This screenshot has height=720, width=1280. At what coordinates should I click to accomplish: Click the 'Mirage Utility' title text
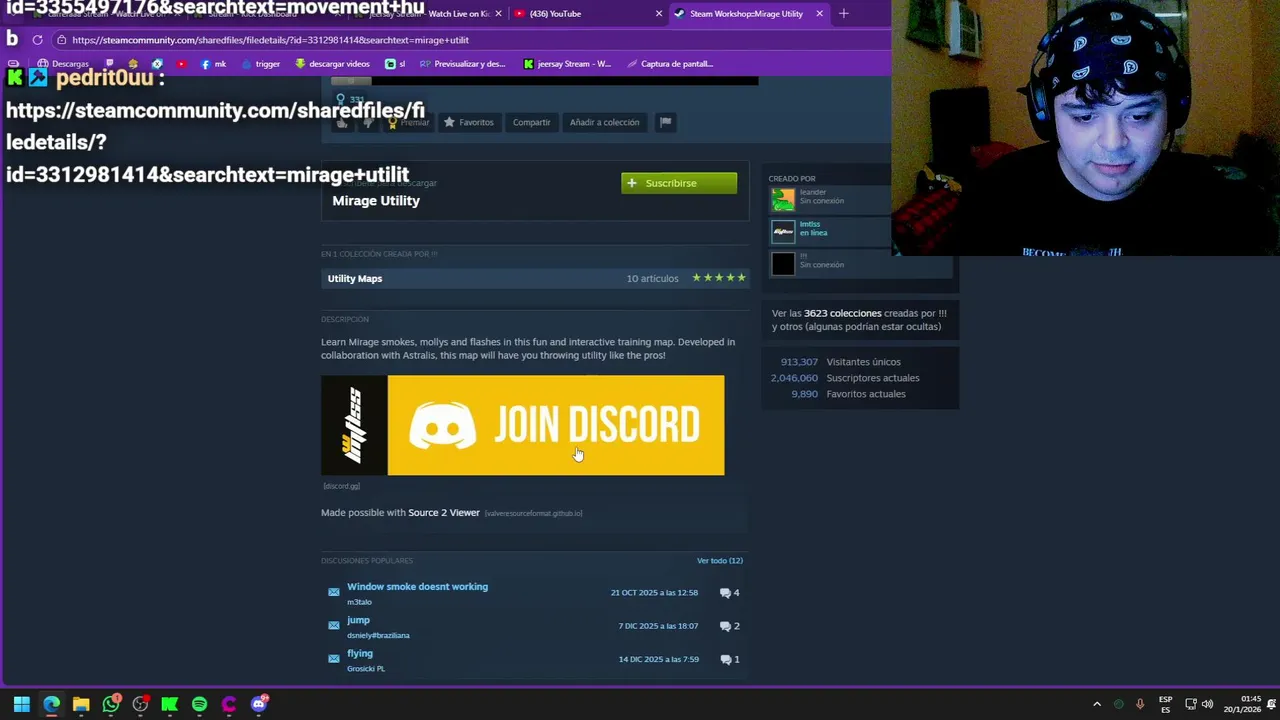[x=376, y=201]
